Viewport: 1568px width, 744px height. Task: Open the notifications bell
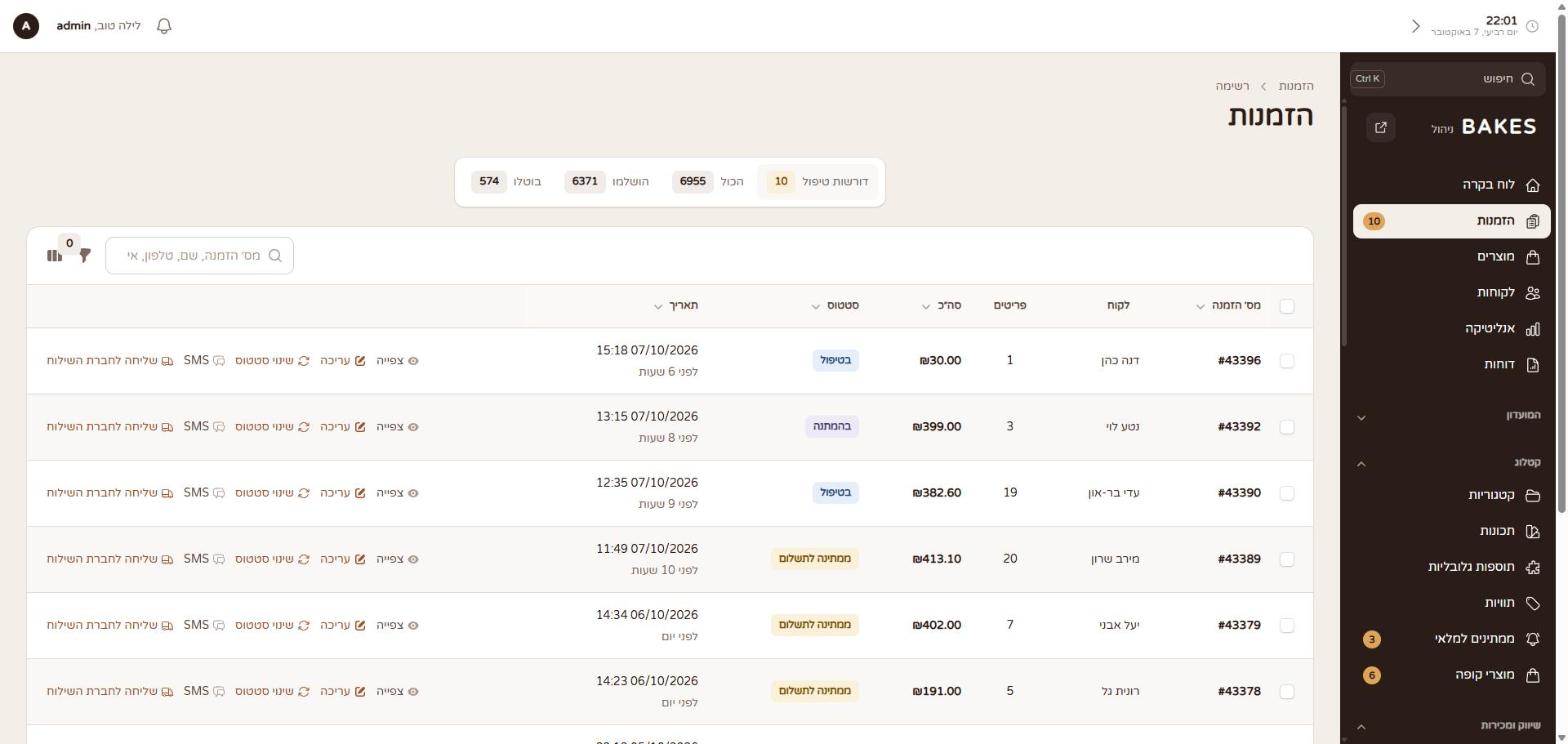[x=165, y=26]
